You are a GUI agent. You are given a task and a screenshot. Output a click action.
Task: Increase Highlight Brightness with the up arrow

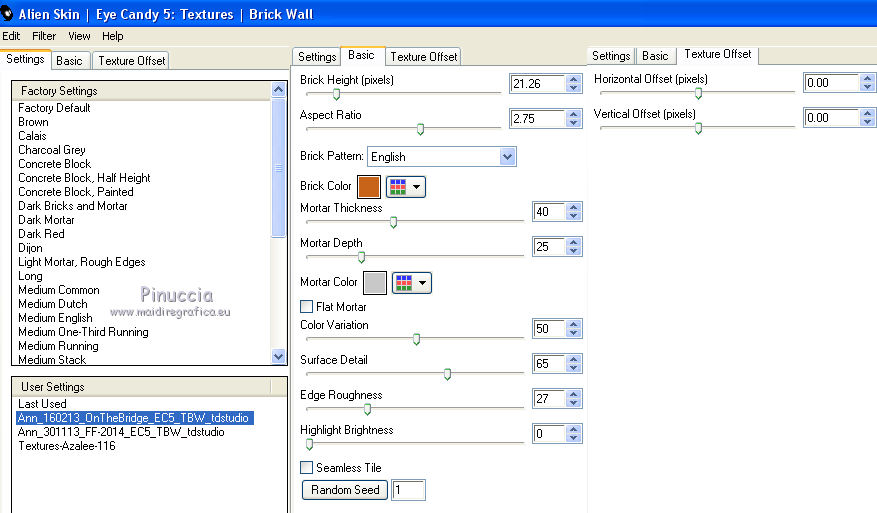(573, 430)
